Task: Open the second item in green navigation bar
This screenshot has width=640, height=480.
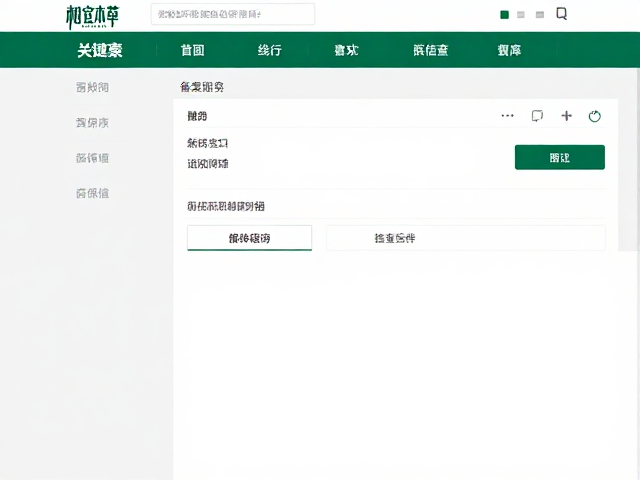Action: pos(193,50)
